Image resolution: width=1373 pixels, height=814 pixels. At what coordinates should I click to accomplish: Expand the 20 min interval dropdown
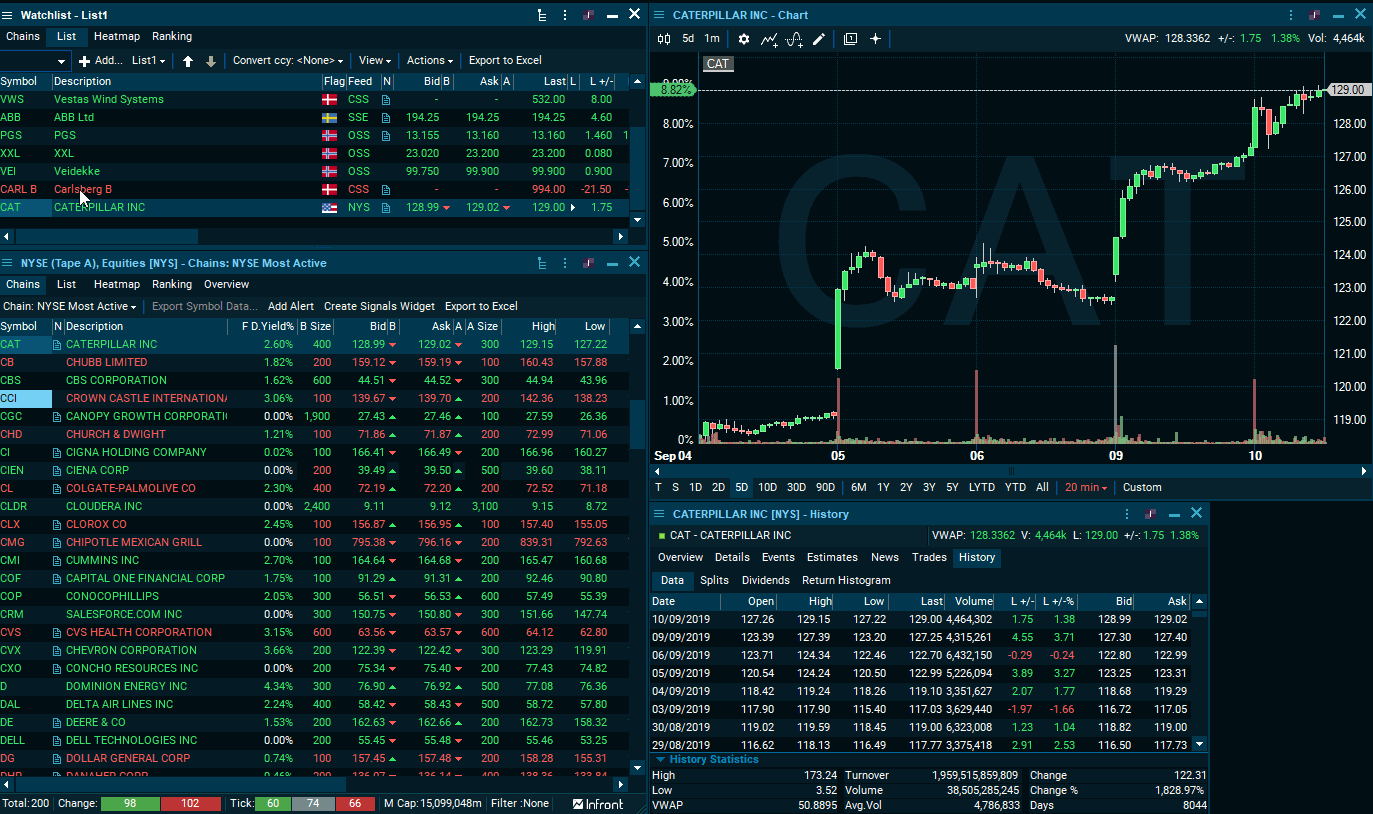1085,488
